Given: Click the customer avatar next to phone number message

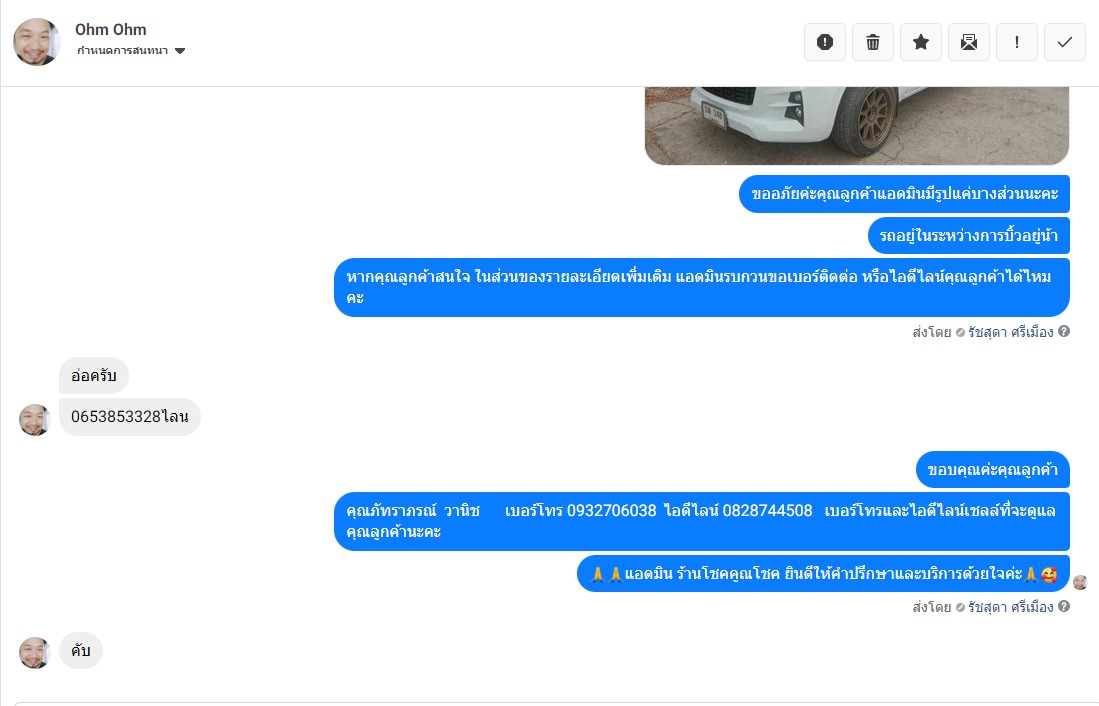Looking at the screenshot, I should click(34, 419).
